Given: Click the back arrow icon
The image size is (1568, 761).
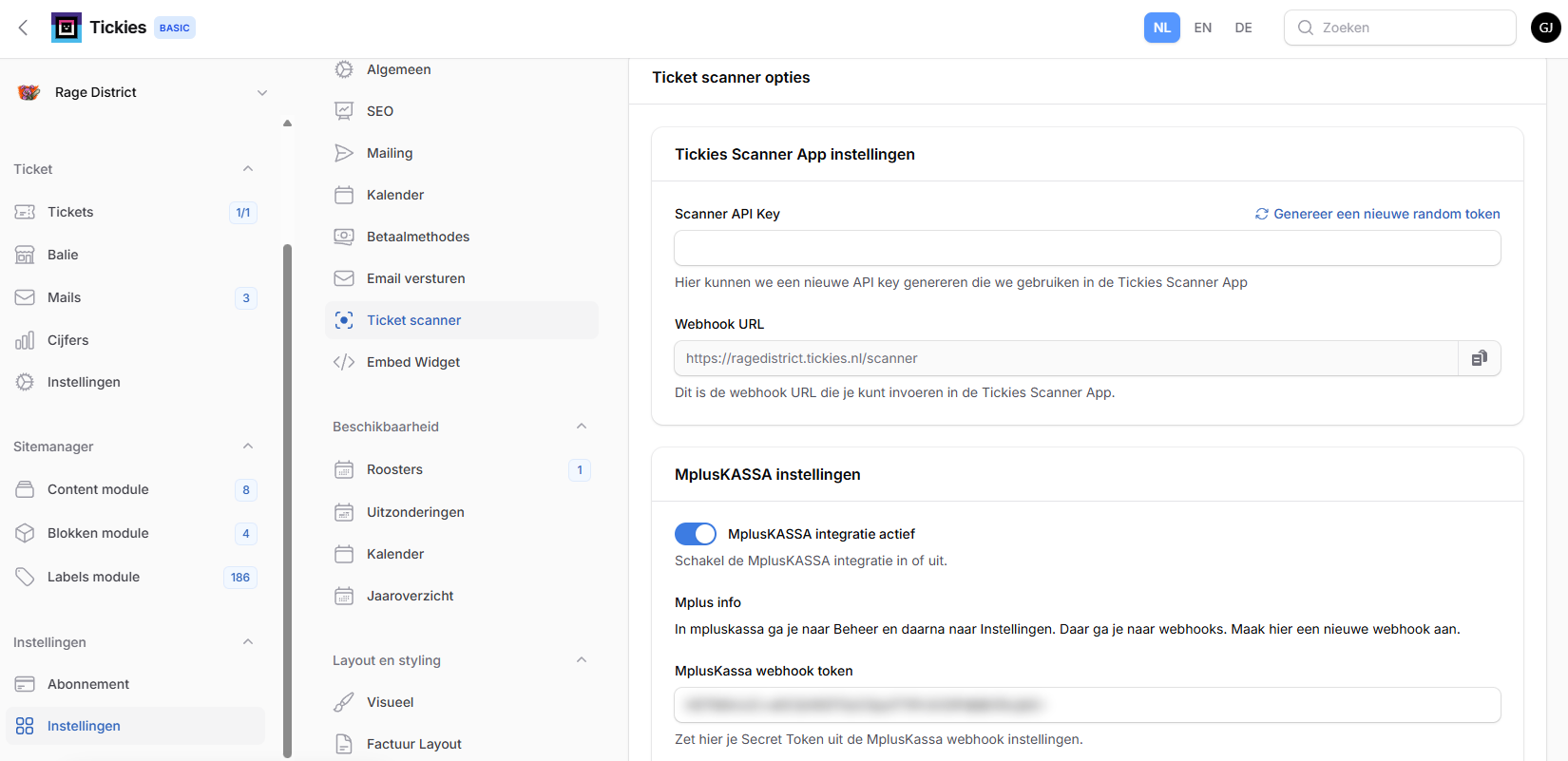Looking at the screenshot, I should (24, 28).
